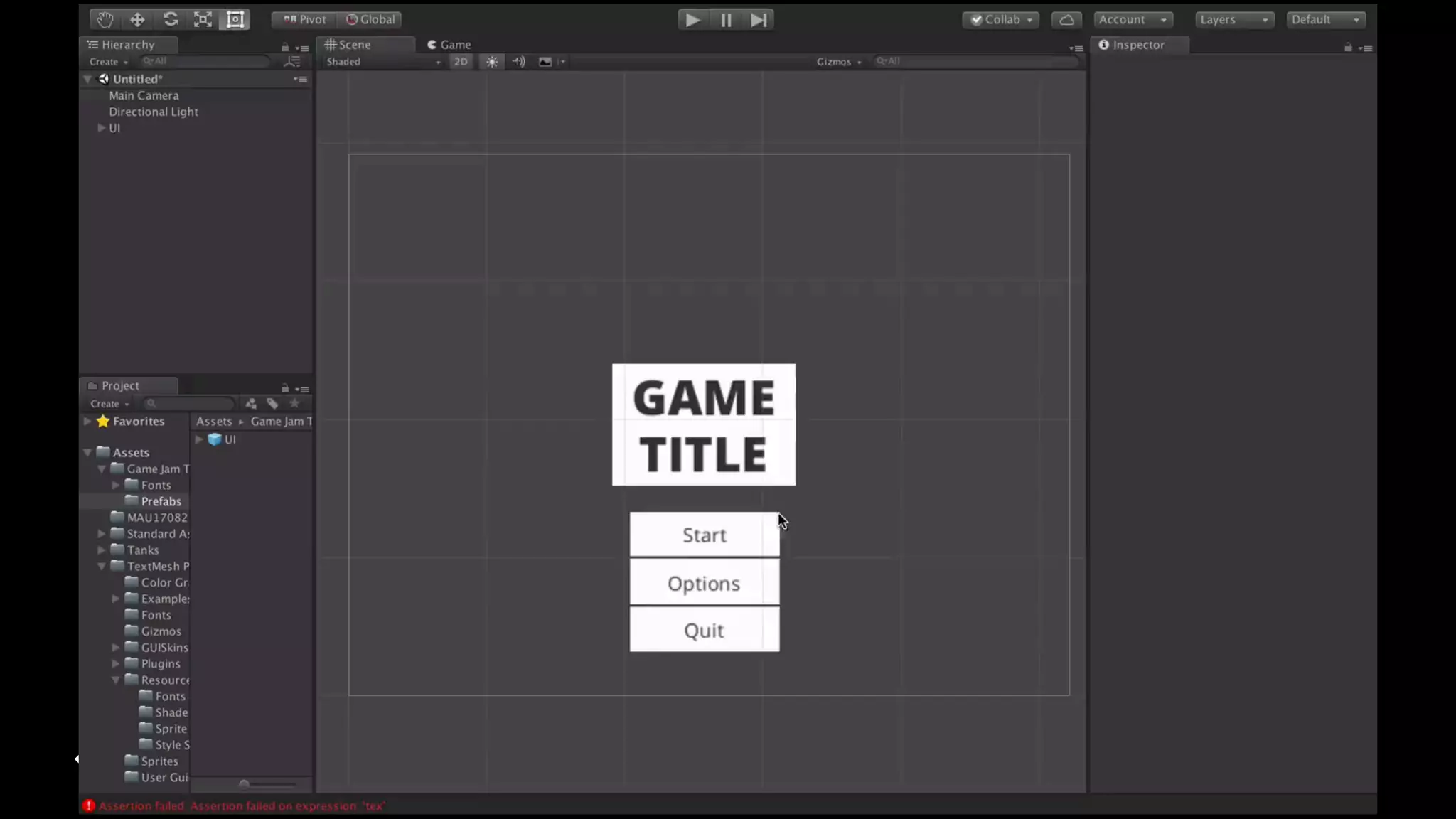Open the Inspector tab
Image resolution: width=1456 pixels, height=819 pixels.
(1137, 45)
